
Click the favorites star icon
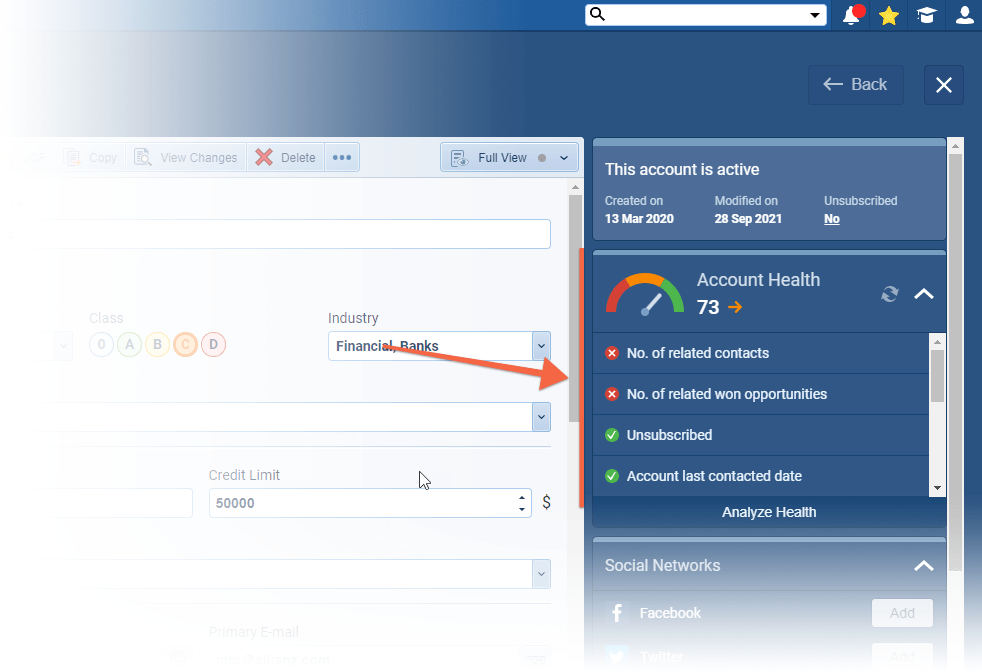[x=888, y=15]
